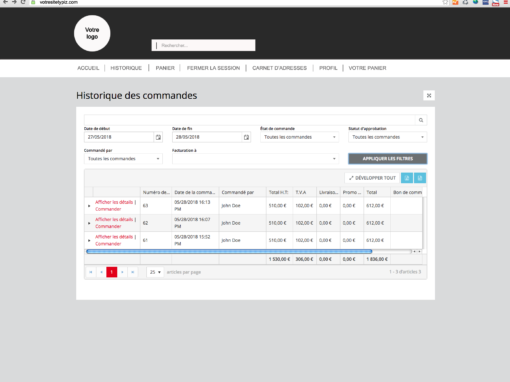This screenshot has width=510, height=382.
Task: Click the bookmark star in address bar
Action: (x=445, y=2)
